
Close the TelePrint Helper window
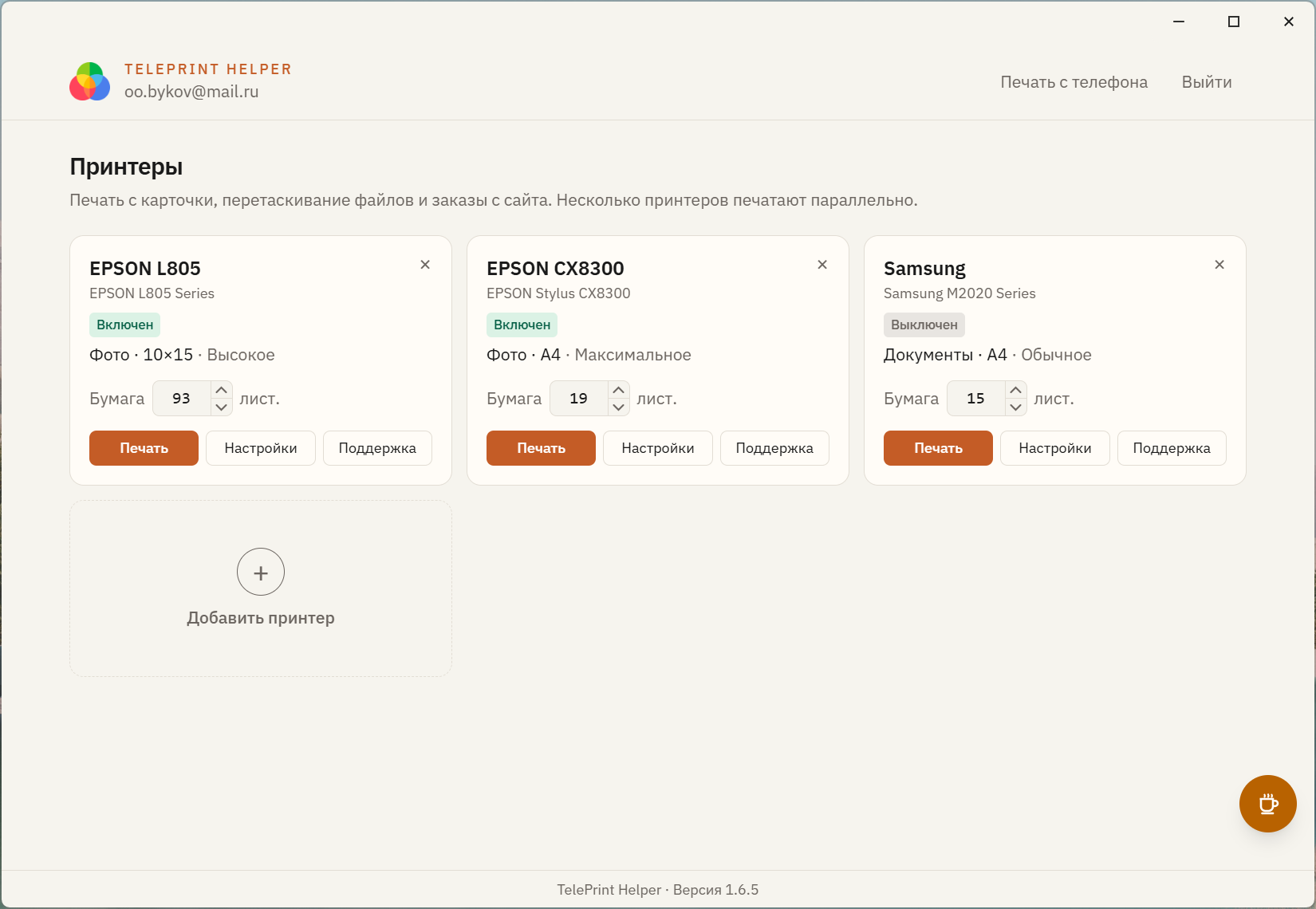click(x=1289, y=22)
